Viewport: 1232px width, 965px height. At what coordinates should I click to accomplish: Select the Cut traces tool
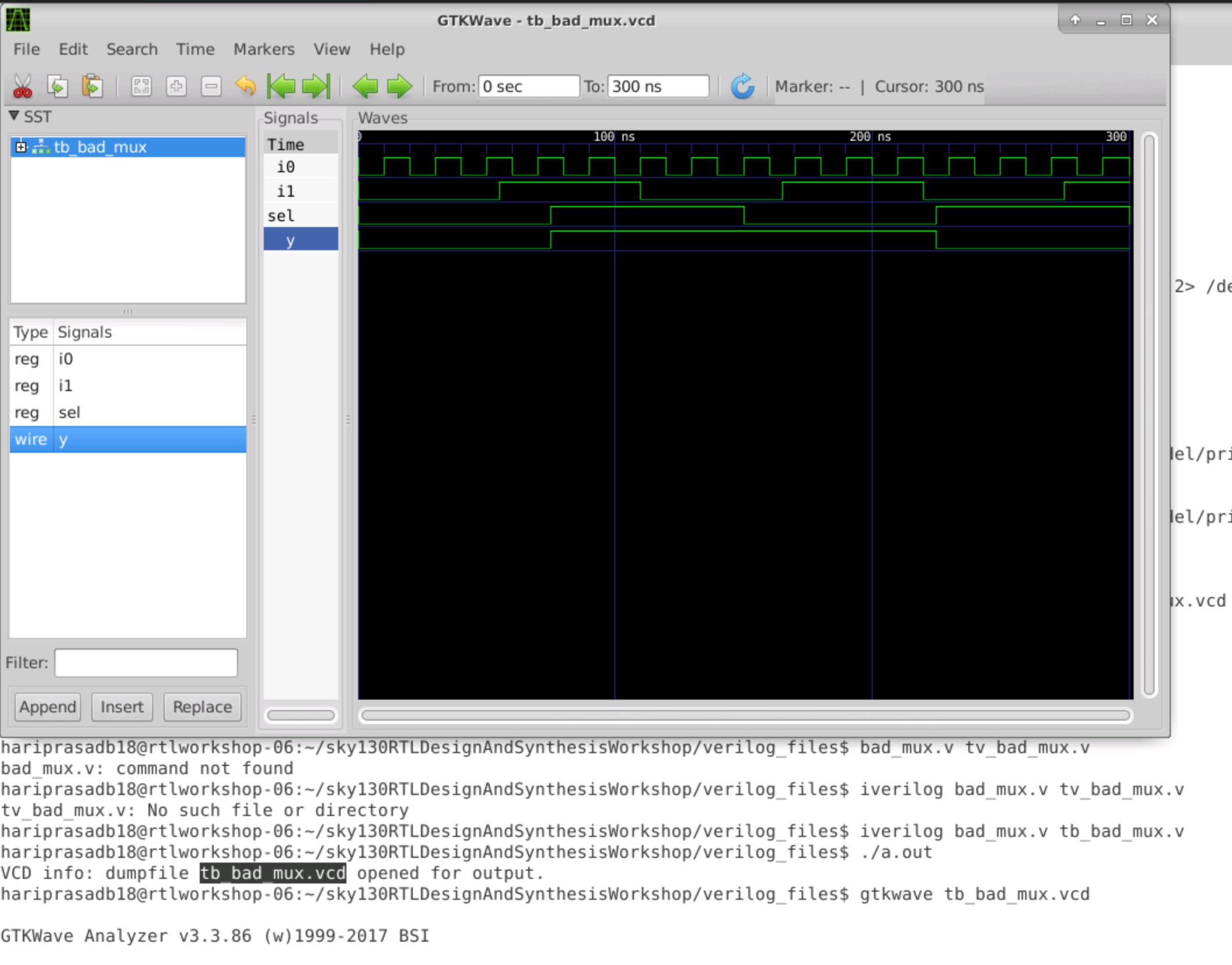(22, 86)
